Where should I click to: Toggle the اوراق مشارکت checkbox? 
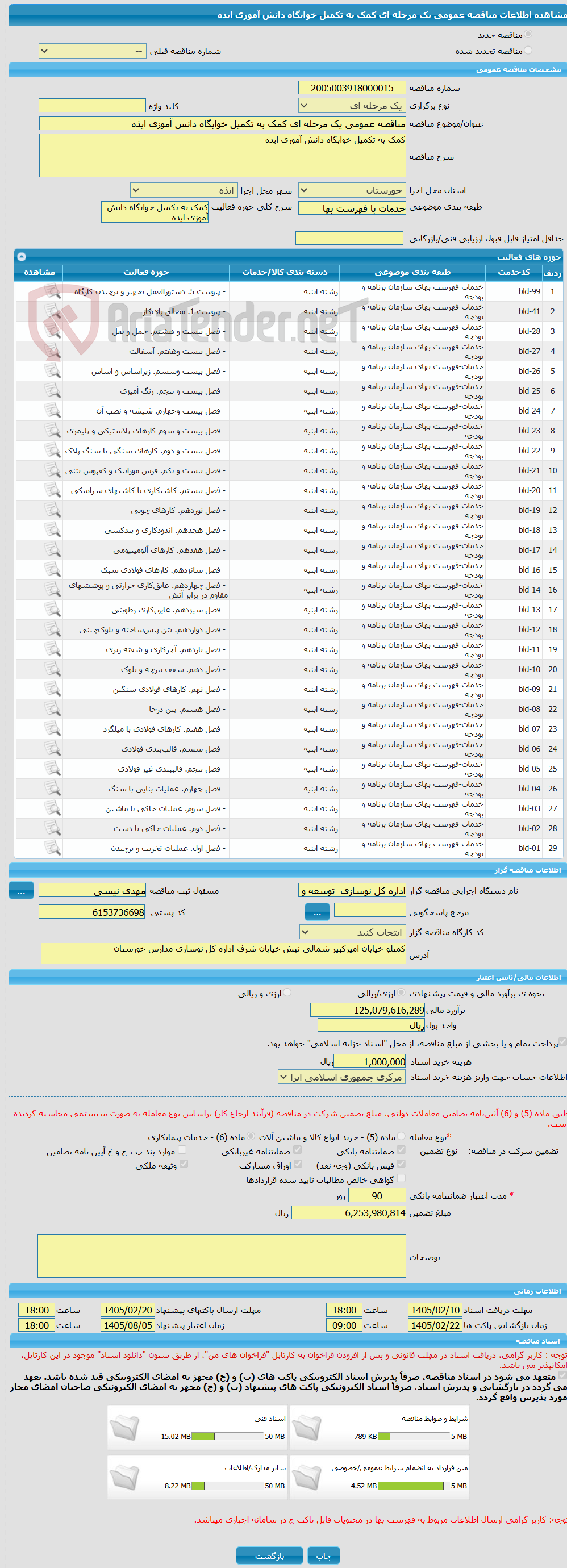pyautogui.click(x=298, y=1164)
